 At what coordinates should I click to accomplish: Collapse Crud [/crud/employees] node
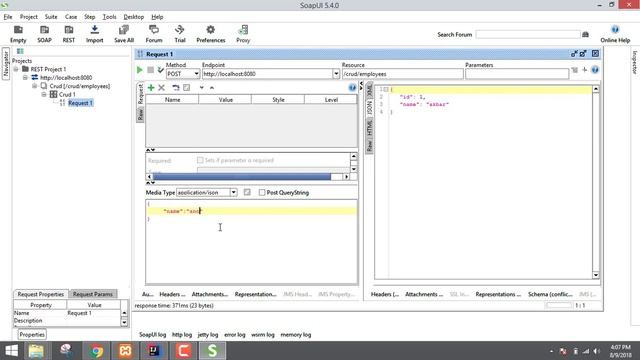(34, 86)
